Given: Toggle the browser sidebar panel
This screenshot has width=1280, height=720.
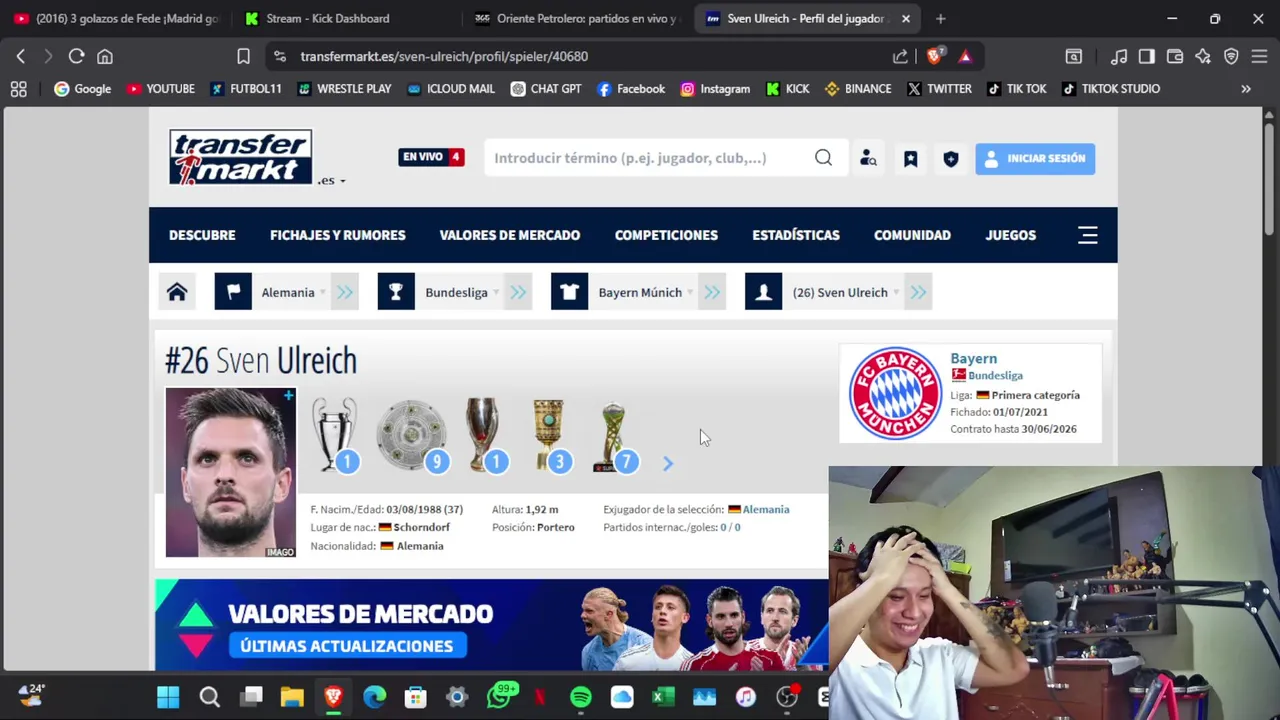Looking at the screenshot, I should [1147, 56].
